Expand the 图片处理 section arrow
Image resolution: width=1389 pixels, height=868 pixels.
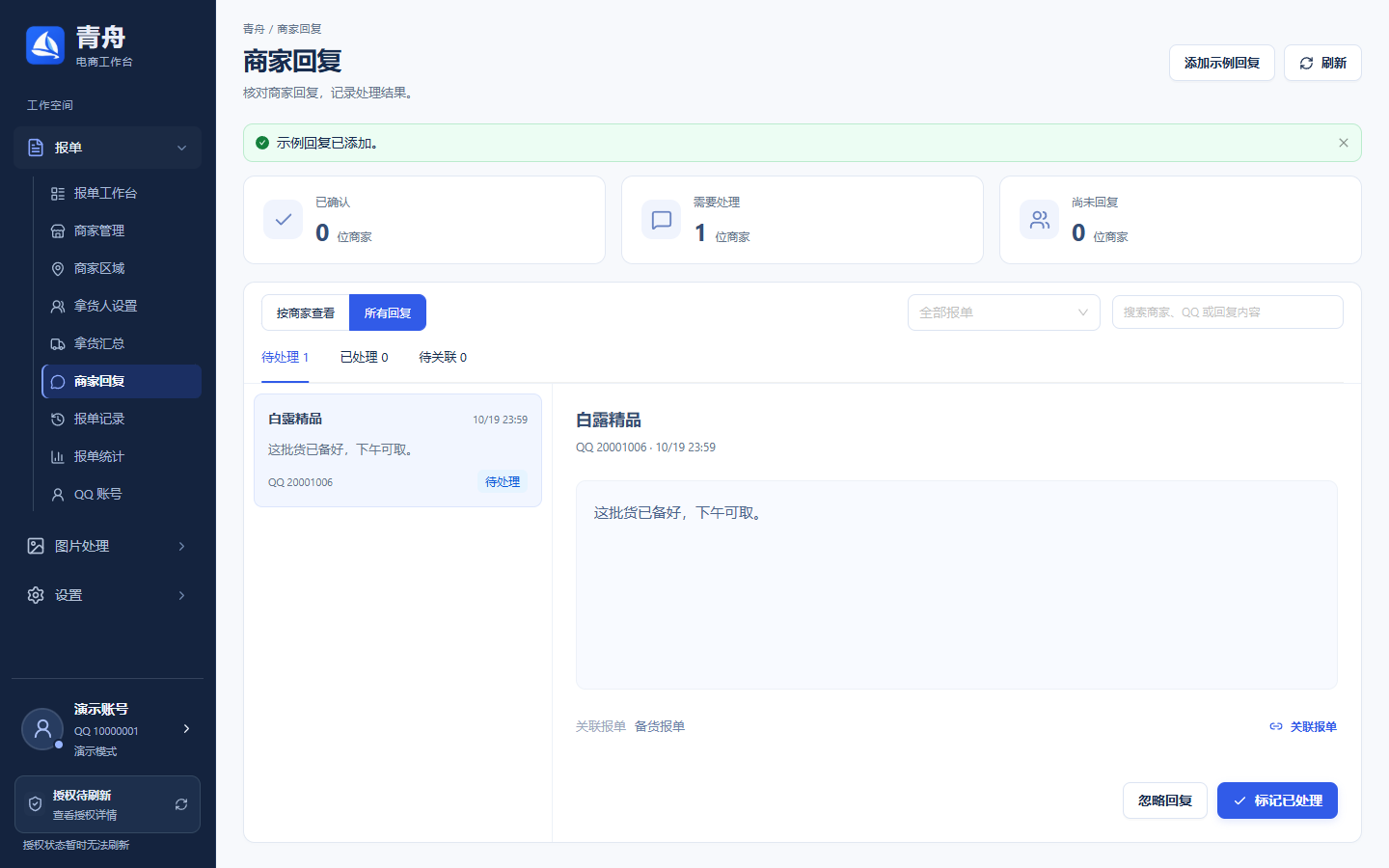[181, 546]
